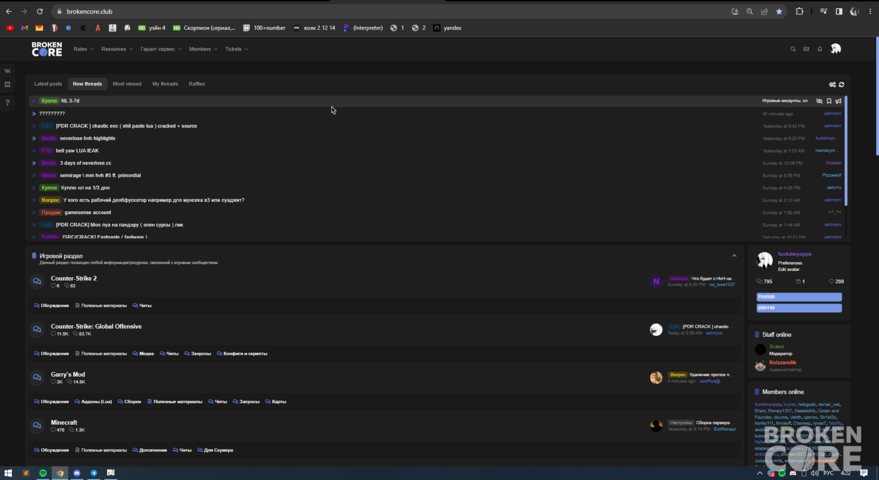This screenshot has height=480, width=879.
Task: Open the conversations envelope icon
Action: coord(806,49)
